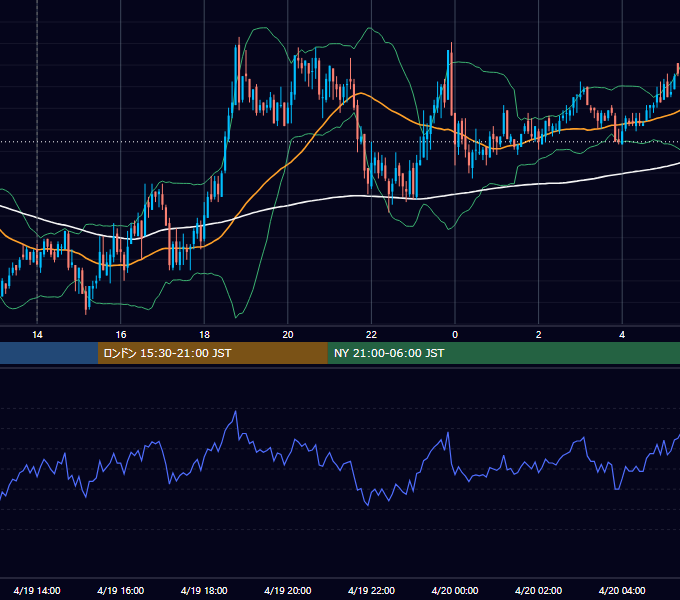This screenshot has width=680, height=600.
Task: Click time axis label 18
Action: click(204, 335)
